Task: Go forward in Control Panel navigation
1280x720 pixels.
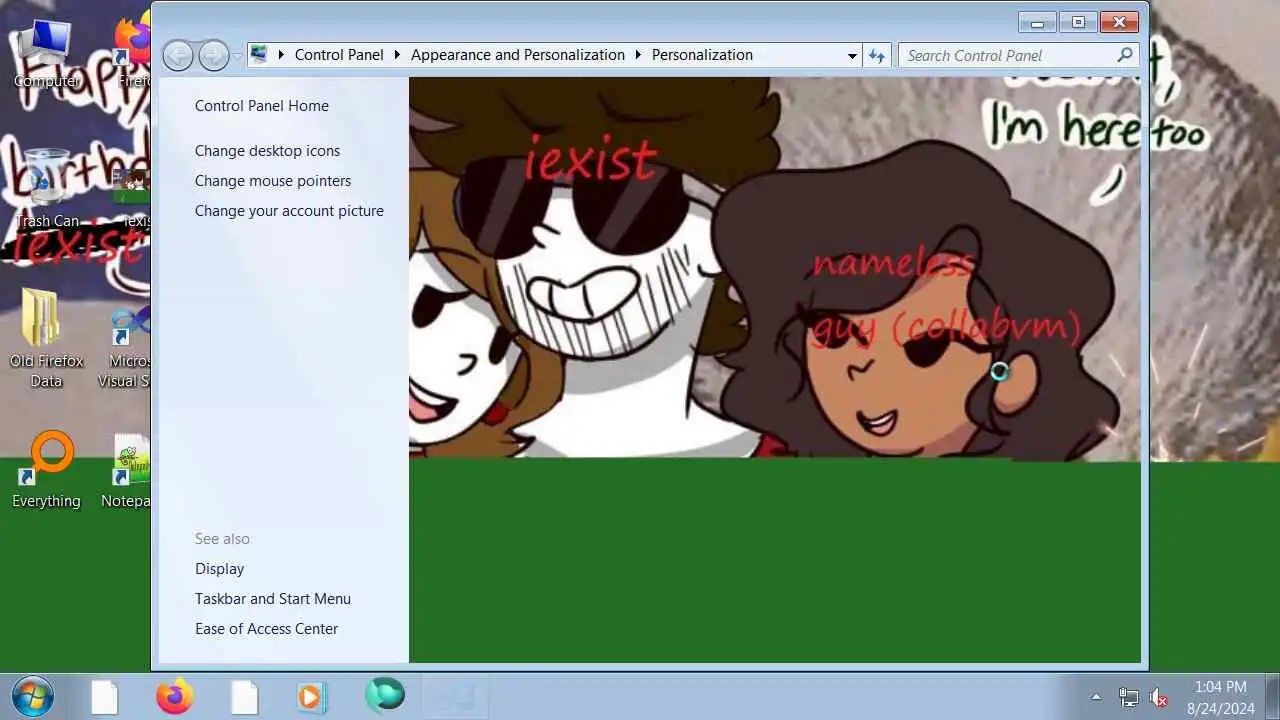Action: [x=213, y=56]
